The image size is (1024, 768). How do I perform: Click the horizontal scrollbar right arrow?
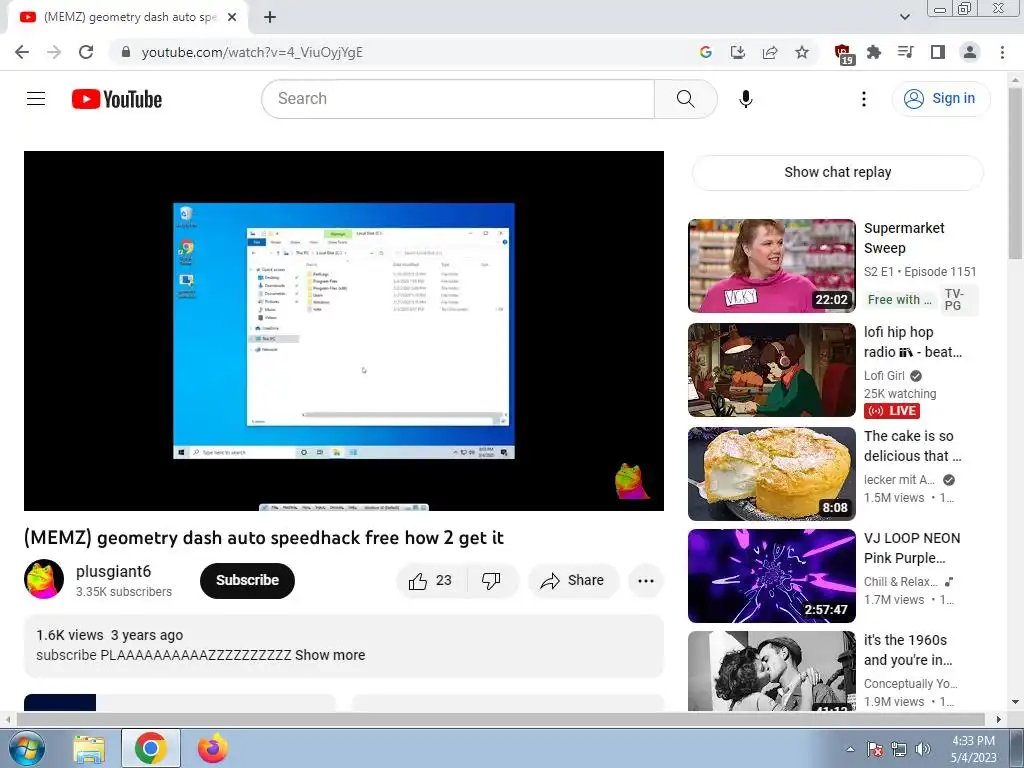(999, 719)
